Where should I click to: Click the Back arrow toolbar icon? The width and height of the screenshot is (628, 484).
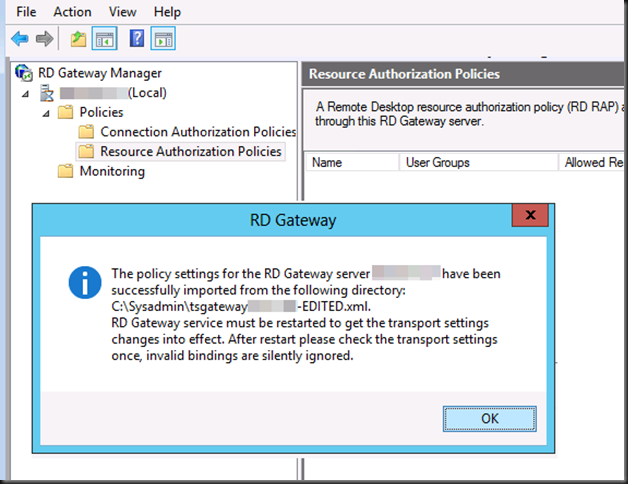coord(20,39)
